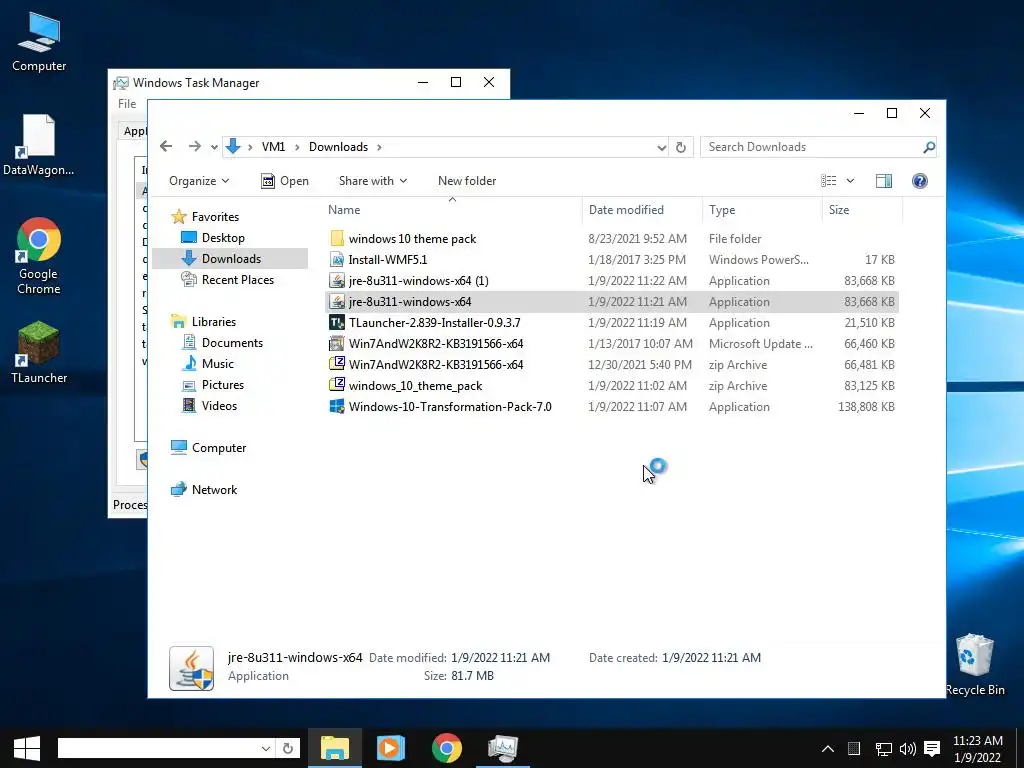Click the search magnifier icon
The width and height of the screenshot is (1024, 768).
pos(929,147)
